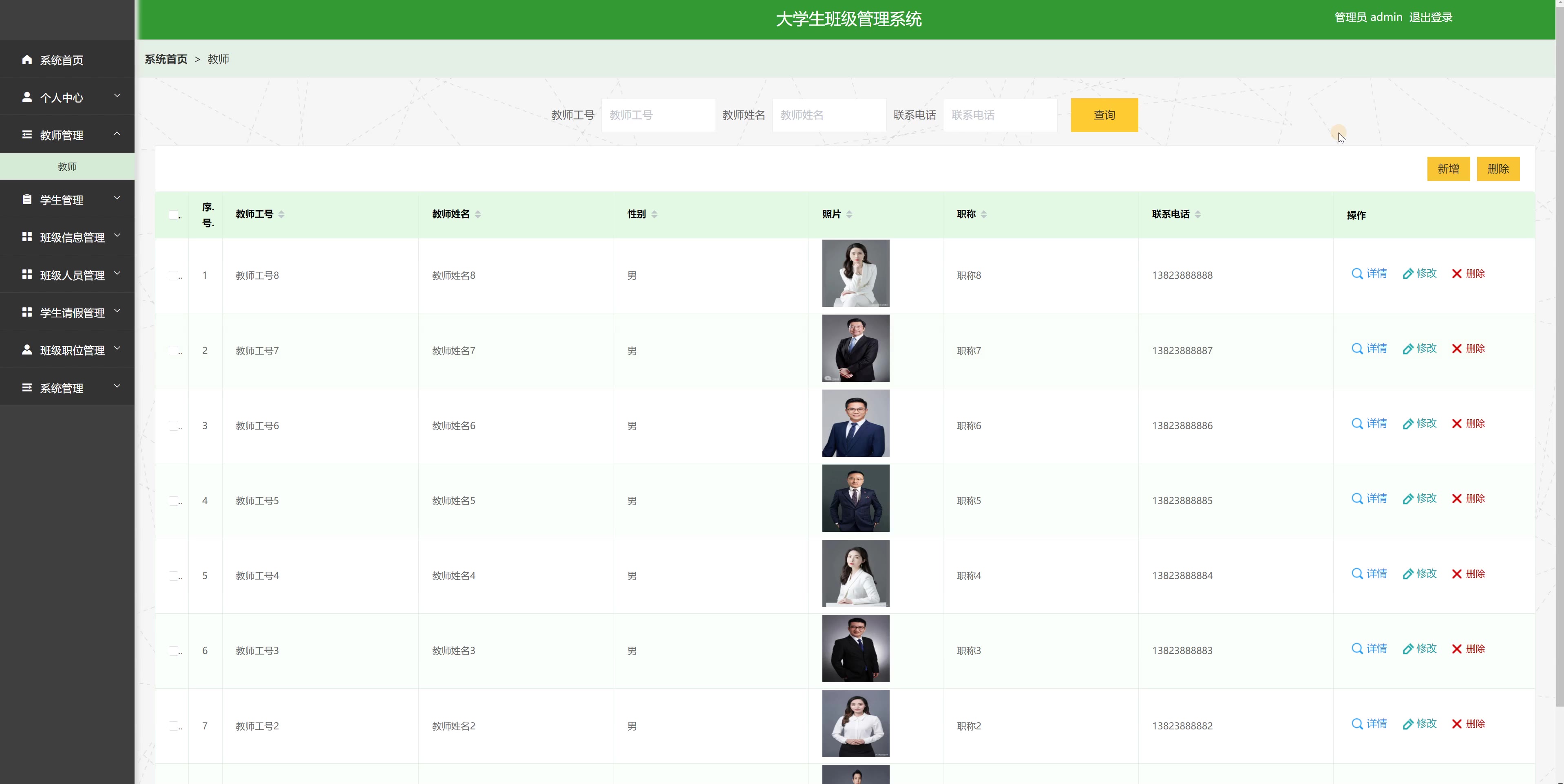
Task: Toggle the select-all checkbox in table header
Action: tap(174, 215)
